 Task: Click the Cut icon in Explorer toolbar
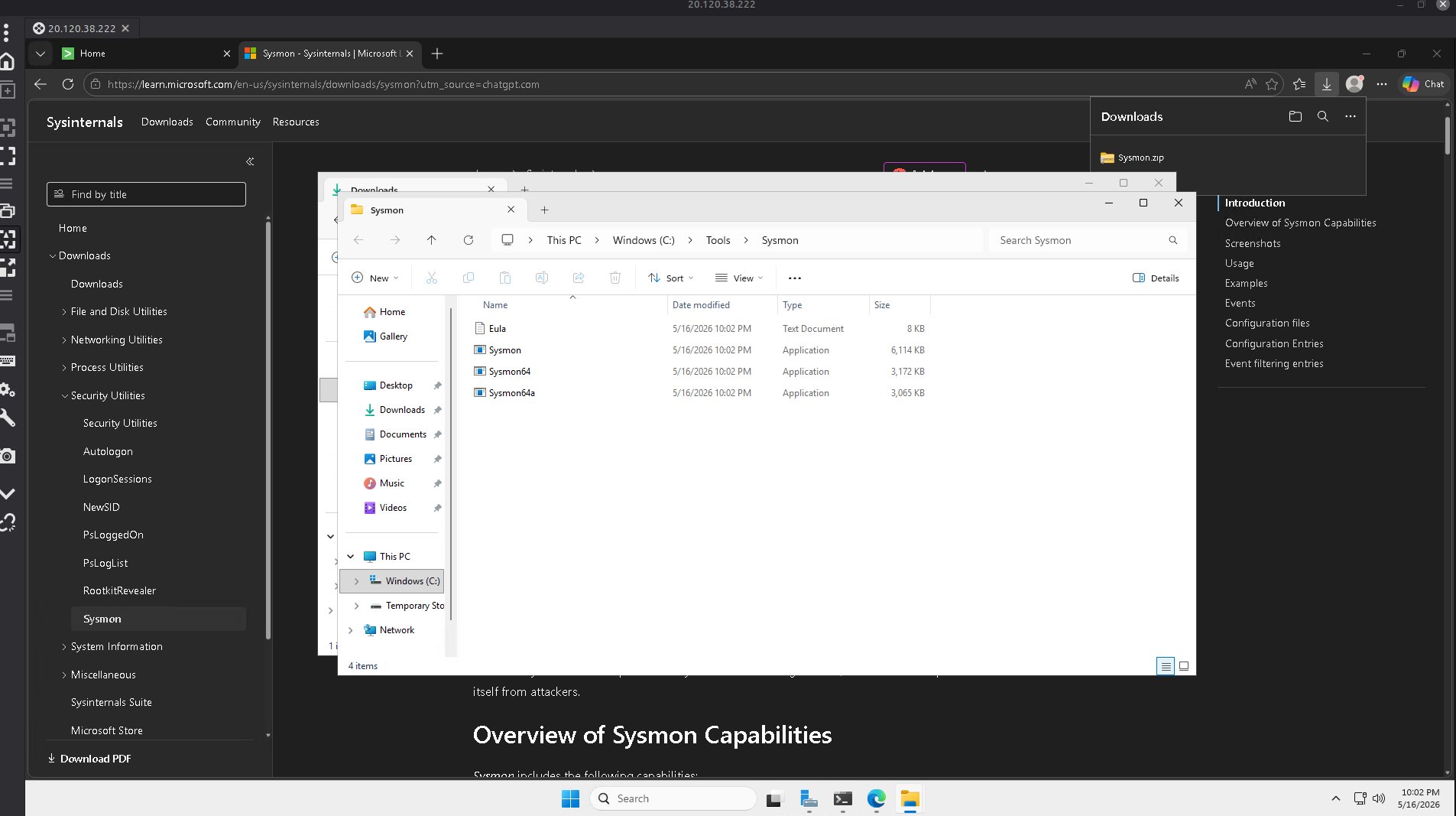[x=432, y=278]
